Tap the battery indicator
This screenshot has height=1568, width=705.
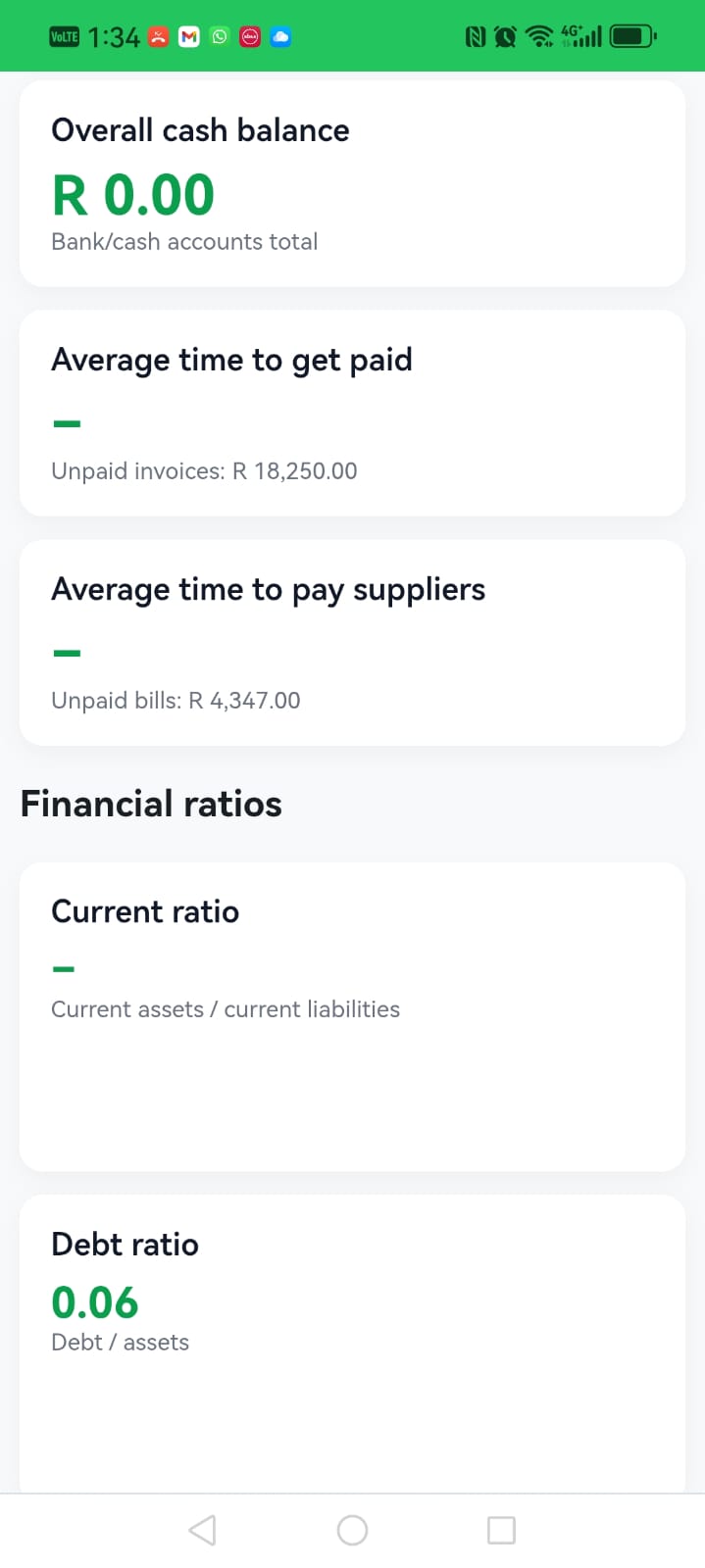630,35
